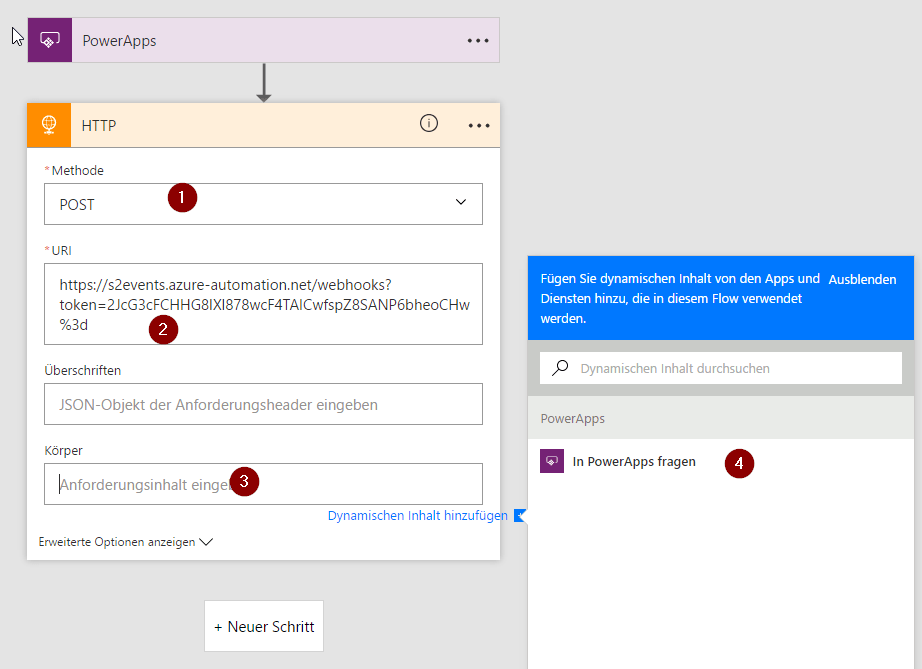922x669 pixels.
Task: Open the Methode POST dropdown
Action: point(263,204)
